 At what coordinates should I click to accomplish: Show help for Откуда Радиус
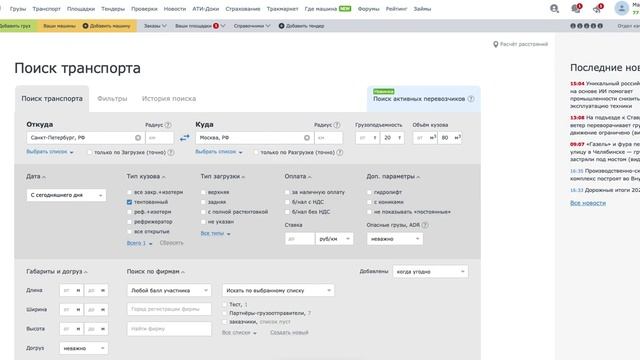[x=168, y=125]
